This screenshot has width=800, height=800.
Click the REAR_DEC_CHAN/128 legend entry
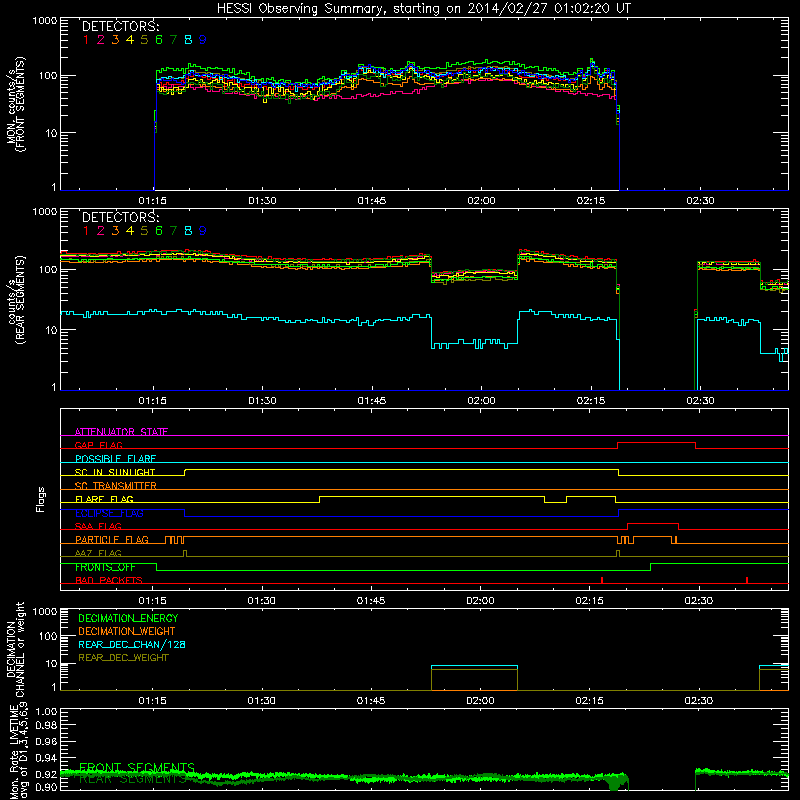[x=132, y=645]
